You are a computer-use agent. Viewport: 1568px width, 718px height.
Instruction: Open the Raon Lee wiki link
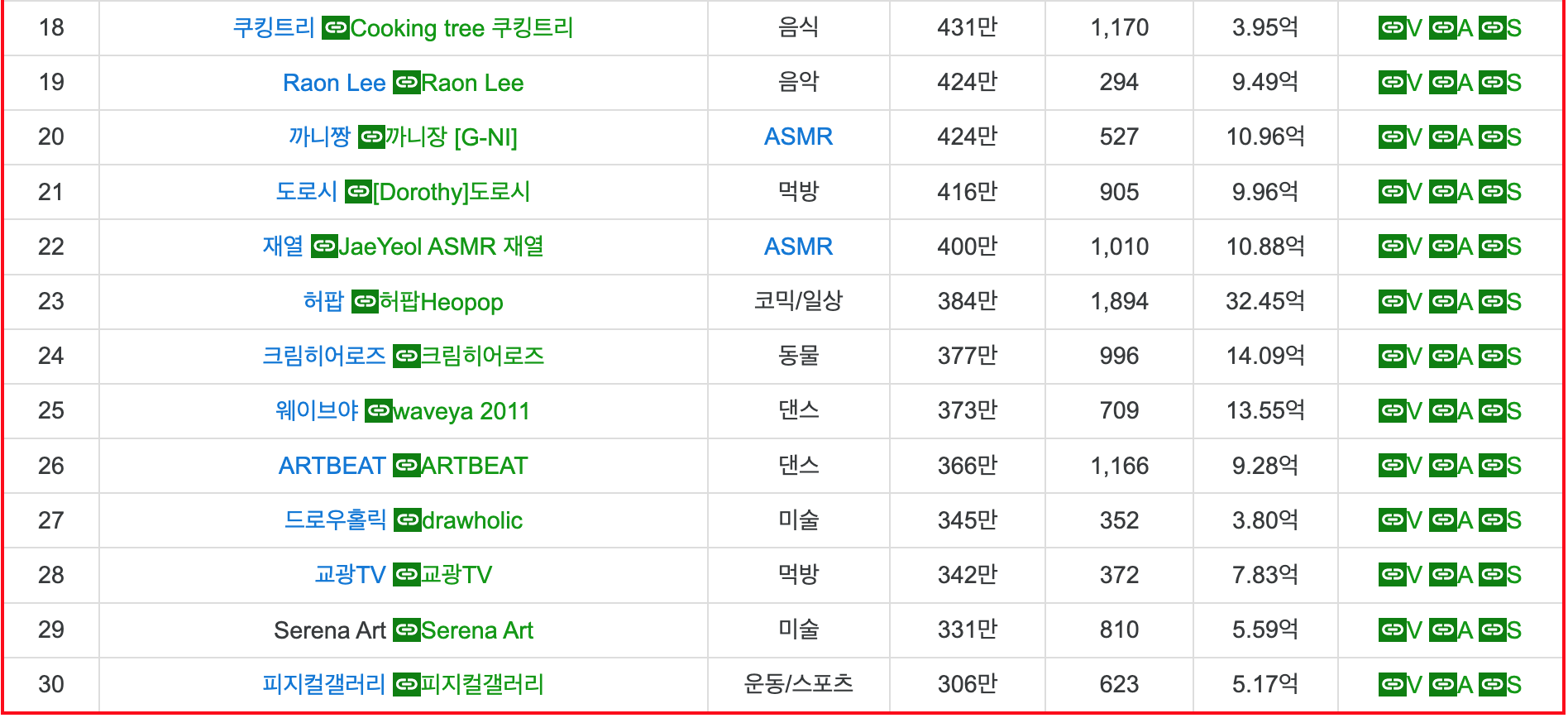pyautogui.click(x=334, y=83)
